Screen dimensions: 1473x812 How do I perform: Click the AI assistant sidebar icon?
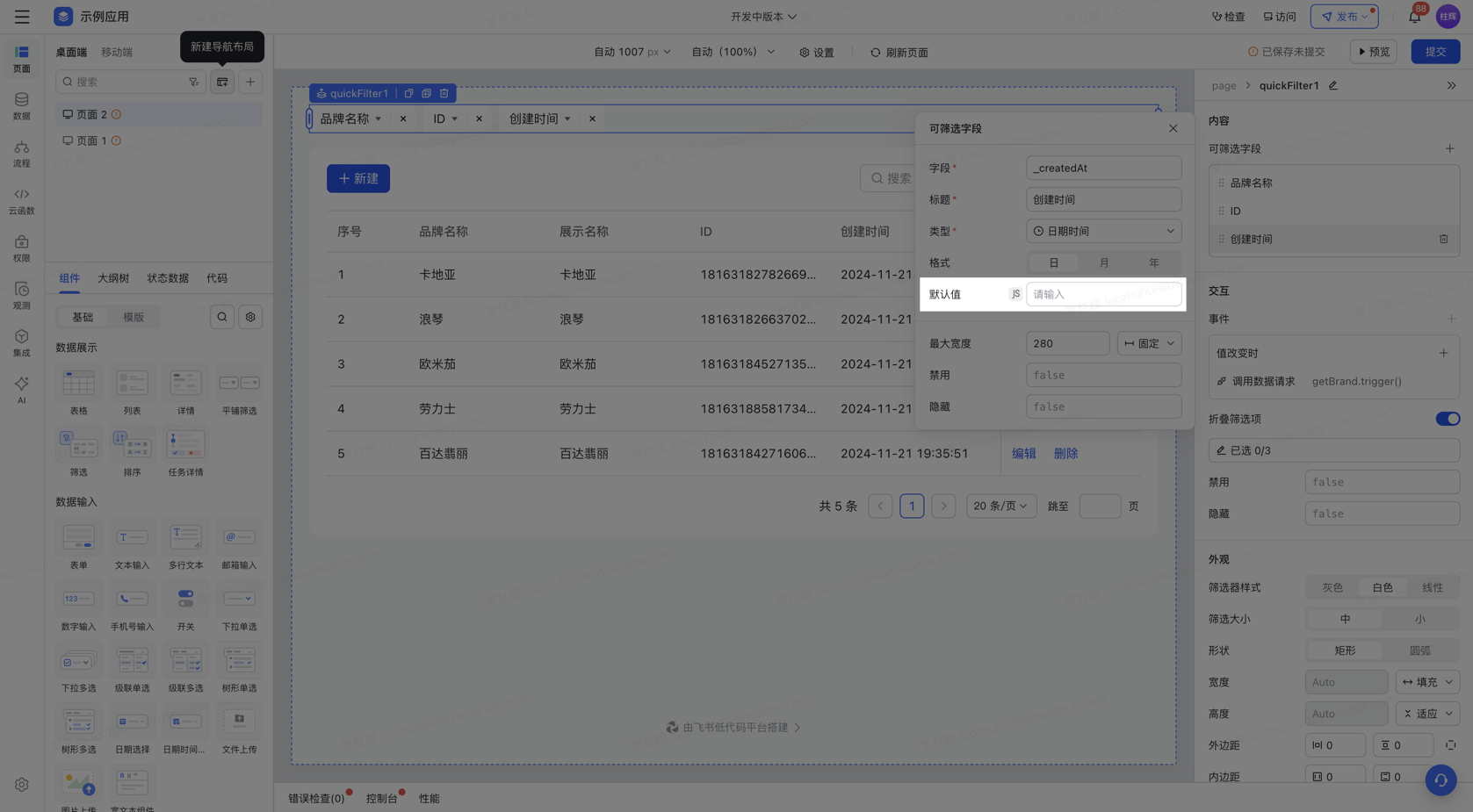[x=21, y=389]
